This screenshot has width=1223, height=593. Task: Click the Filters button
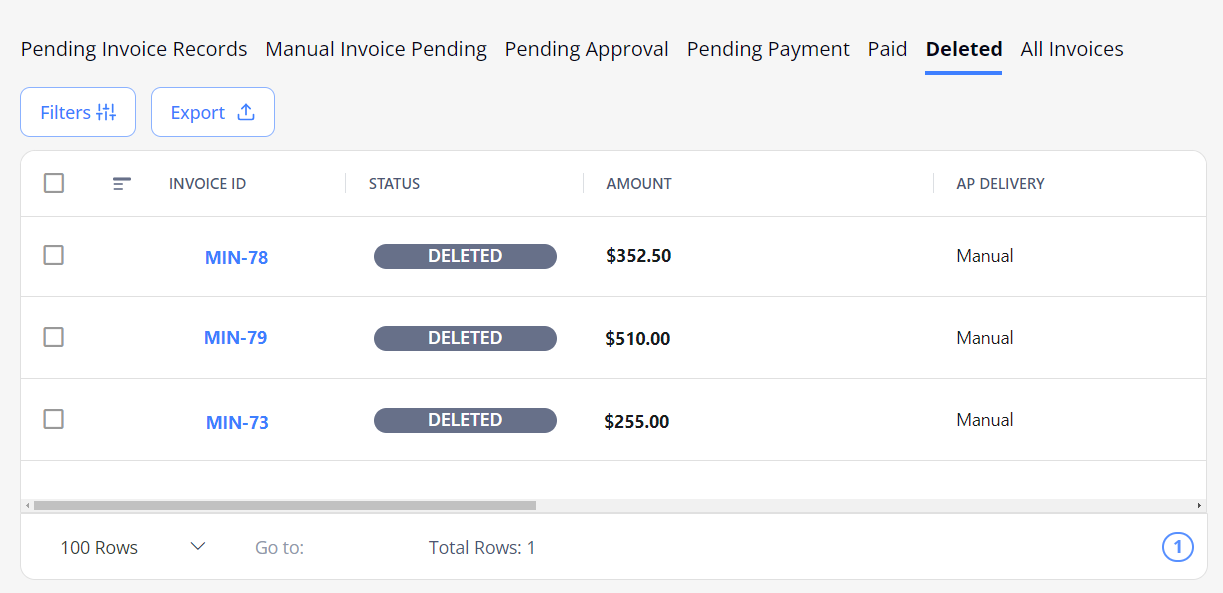click(78, 112)
